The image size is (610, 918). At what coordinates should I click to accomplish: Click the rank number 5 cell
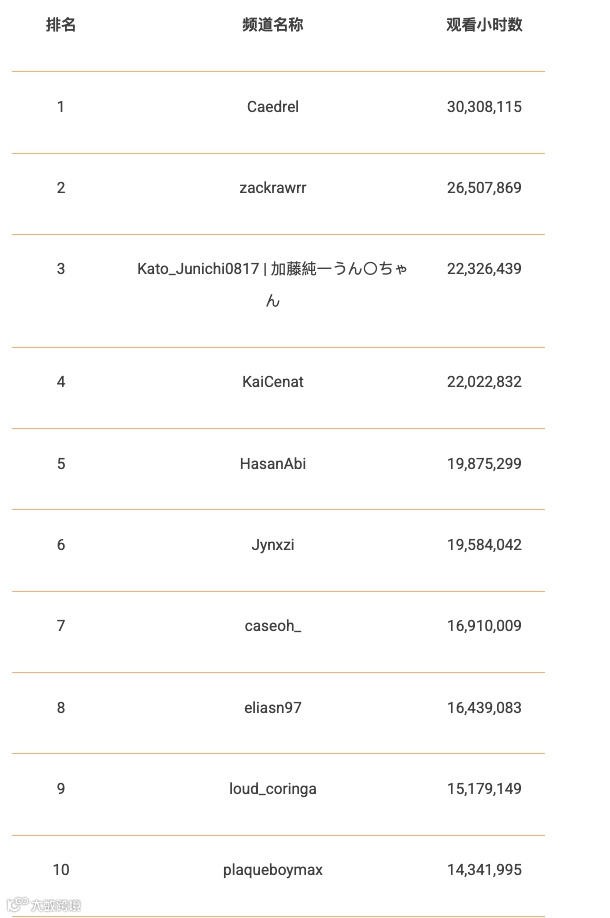pos(61,464)
